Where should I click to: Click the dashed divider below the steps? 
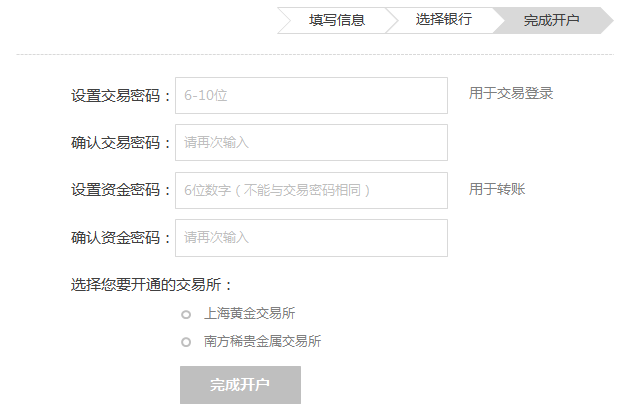coord(314,54)
